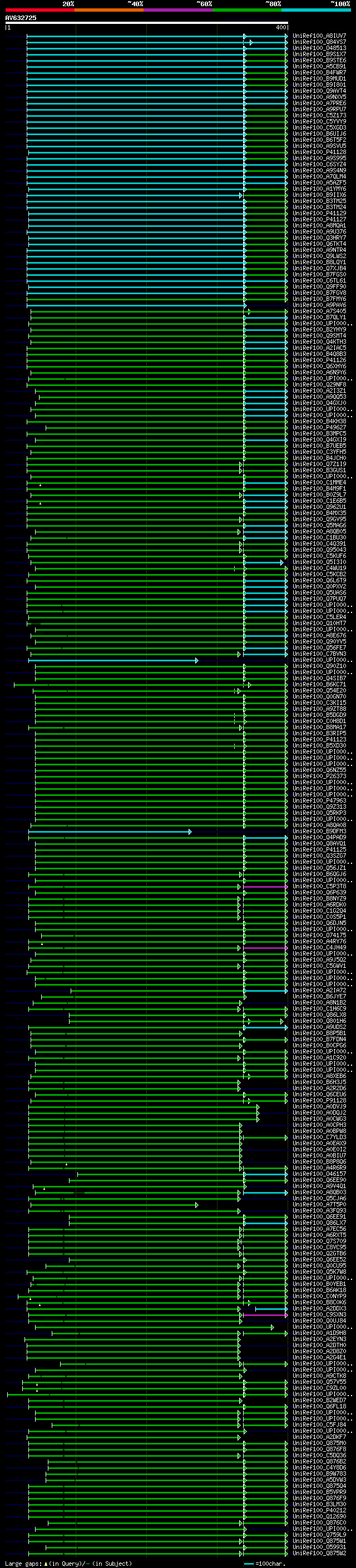Select UniRef100_Q6L6T9 row label
This screenshot has width=356, height=1568.
pyautogui.click(x=319, y=580)
